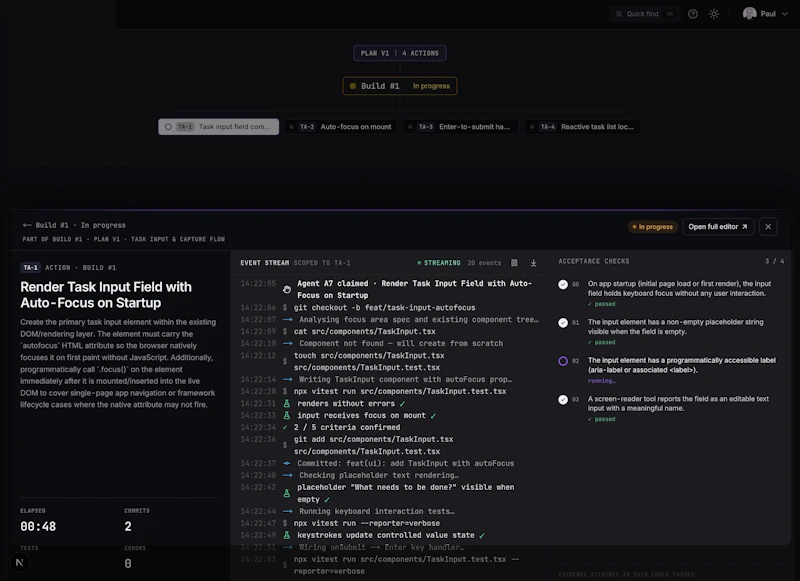Toggle acceptance check 03 screen-reader tool

tap(563, 400)
